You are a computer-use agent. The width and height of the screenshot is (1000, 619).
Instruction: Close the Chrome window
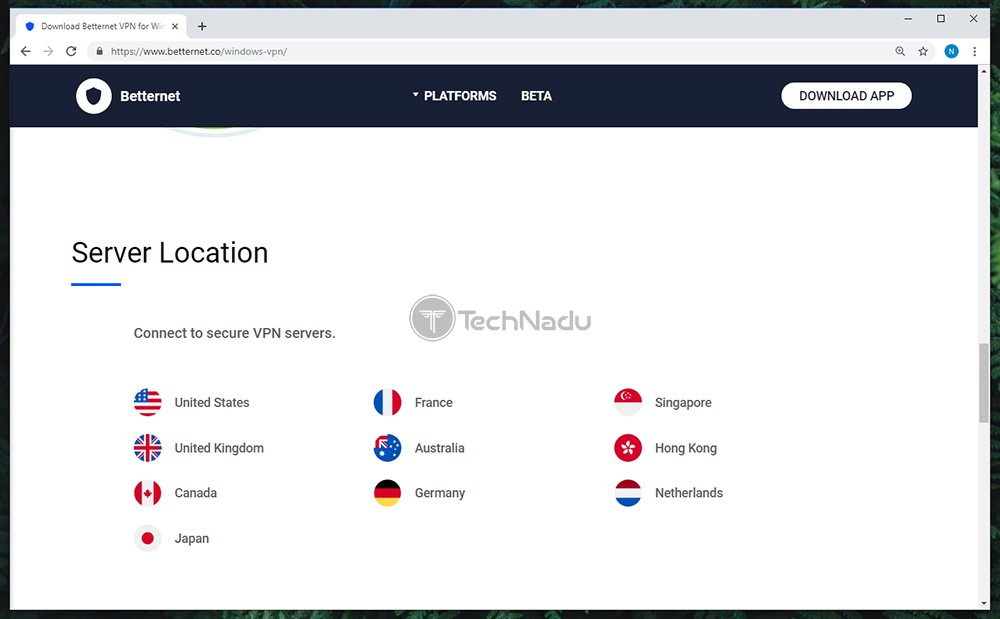tap(973, 18)
